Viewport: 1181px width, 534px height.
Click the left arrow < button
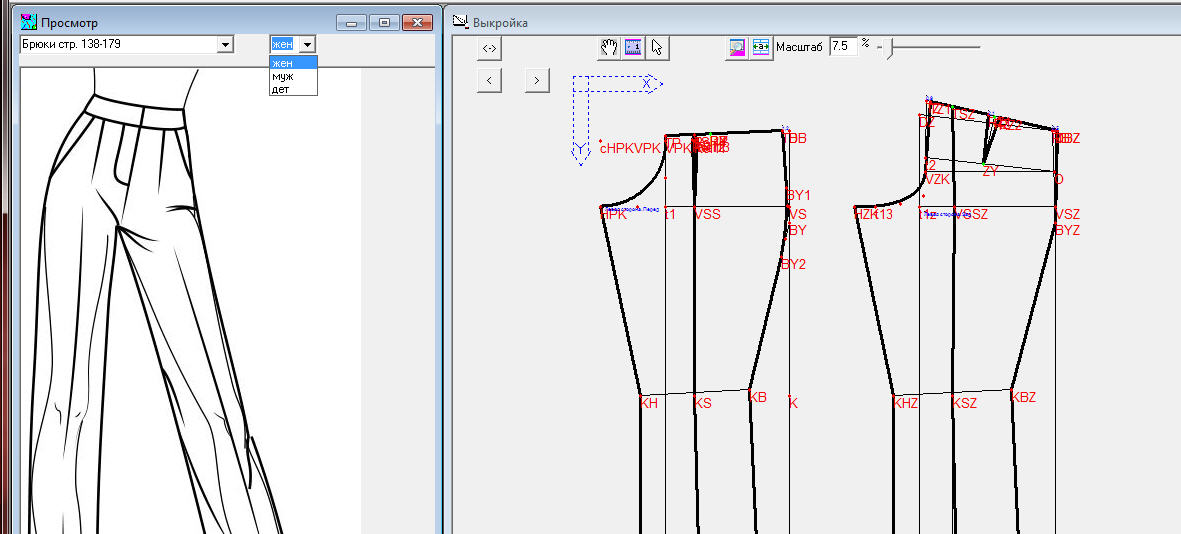[490, 80]
